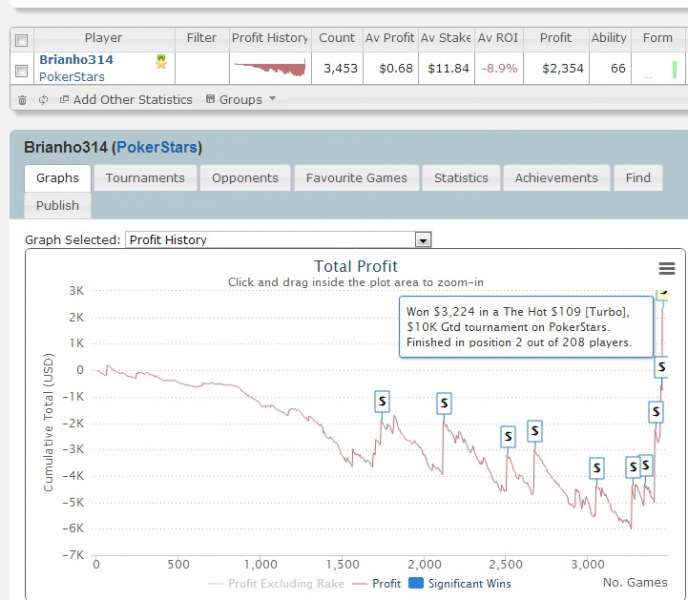Click the star badge next to Brianho314
688x600 pixels.
tap(161, 62)
